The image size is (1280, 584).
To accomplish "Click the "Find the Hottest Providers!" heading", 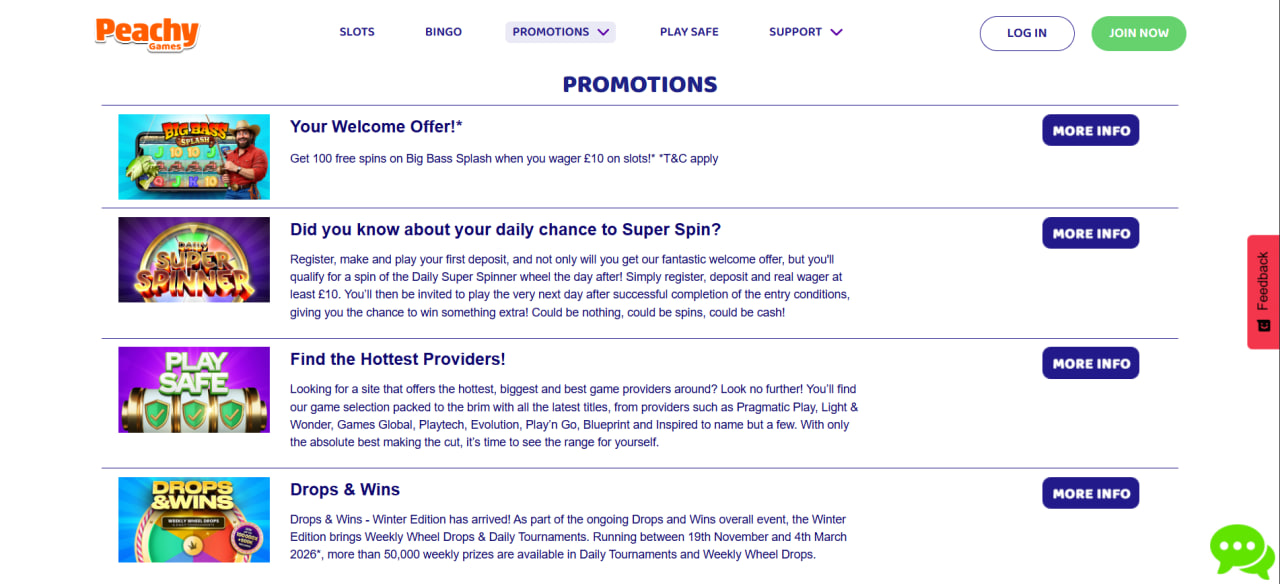I will (397, 359).
